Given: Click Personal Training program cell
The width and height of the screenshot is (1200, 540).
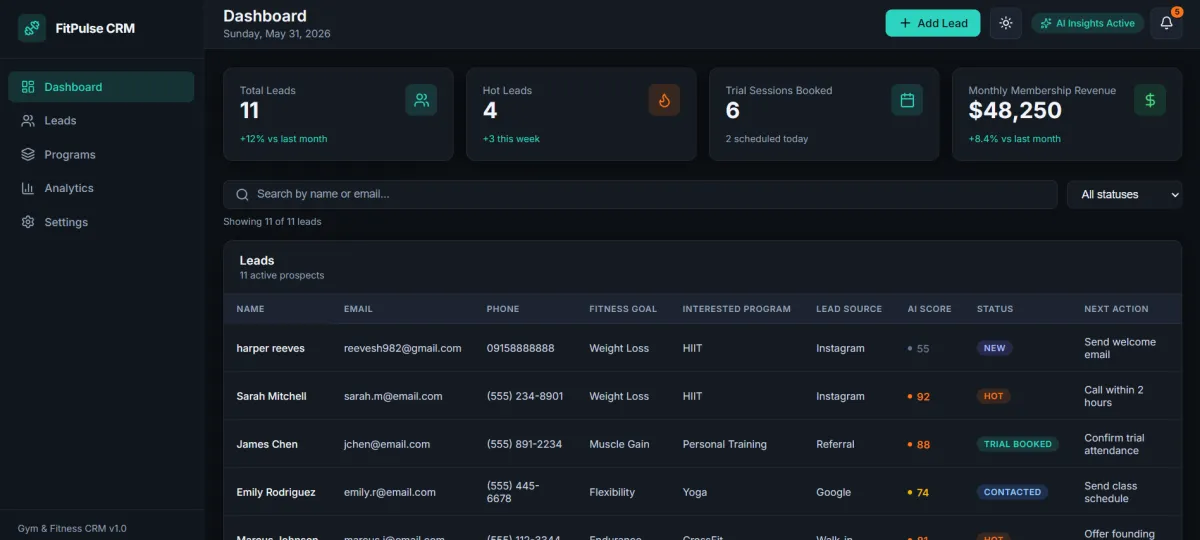Looking at the screenshot, I should [725, 445].
